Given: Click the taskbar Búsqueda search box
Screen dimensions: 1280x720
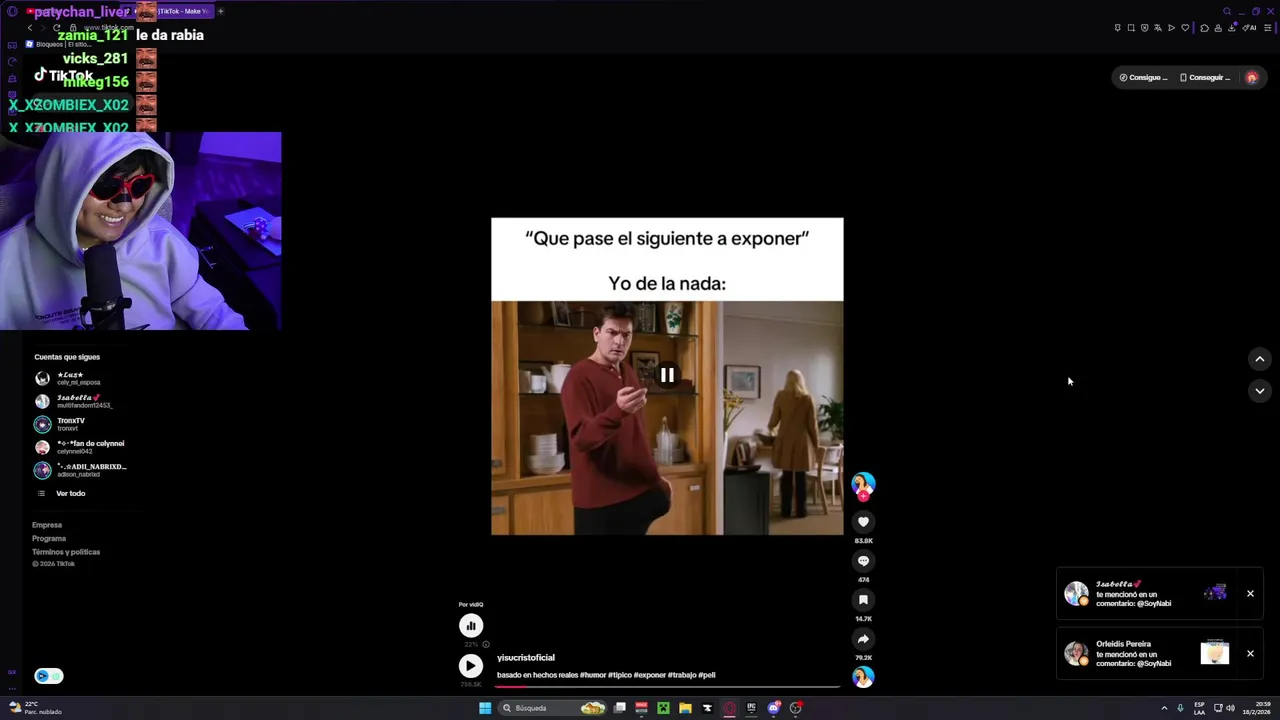Looking at the screenshot, I should (x=552, y=708).
